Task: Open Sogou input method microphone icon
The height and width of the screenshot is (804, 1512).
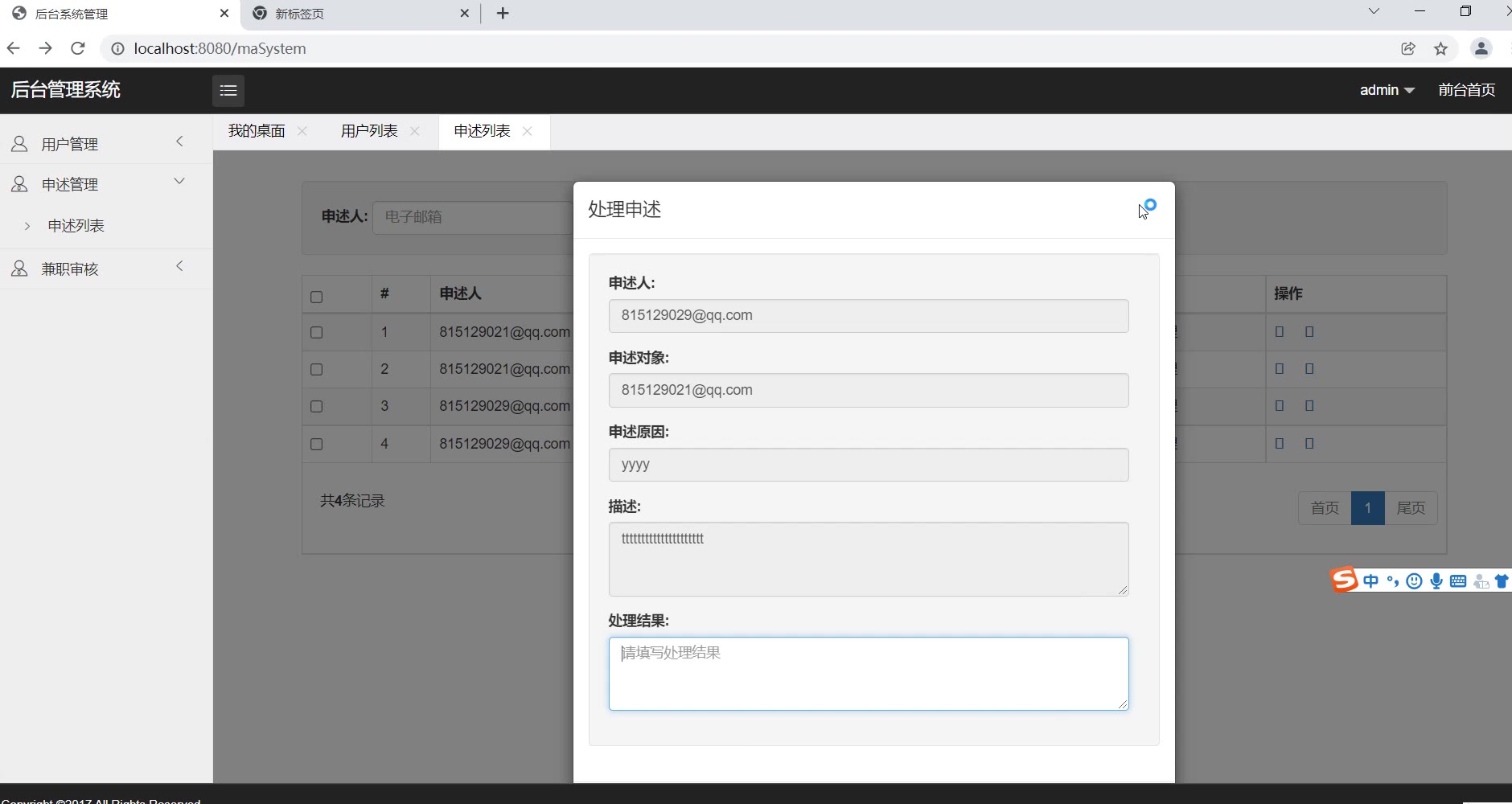Action: tap(1436, 580)
